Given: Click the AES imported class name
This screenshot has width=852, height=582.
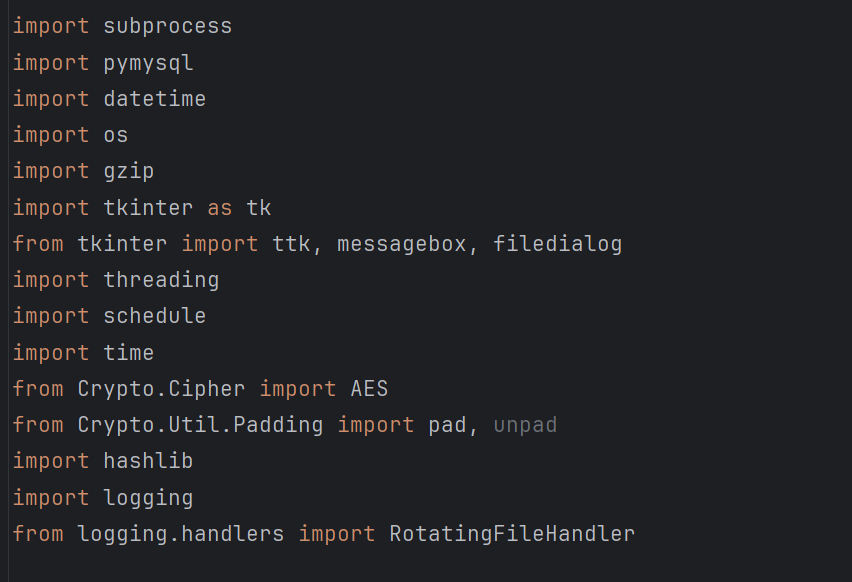Looking at the screenshot, I should pyautogui.click(x=369, y=389).
